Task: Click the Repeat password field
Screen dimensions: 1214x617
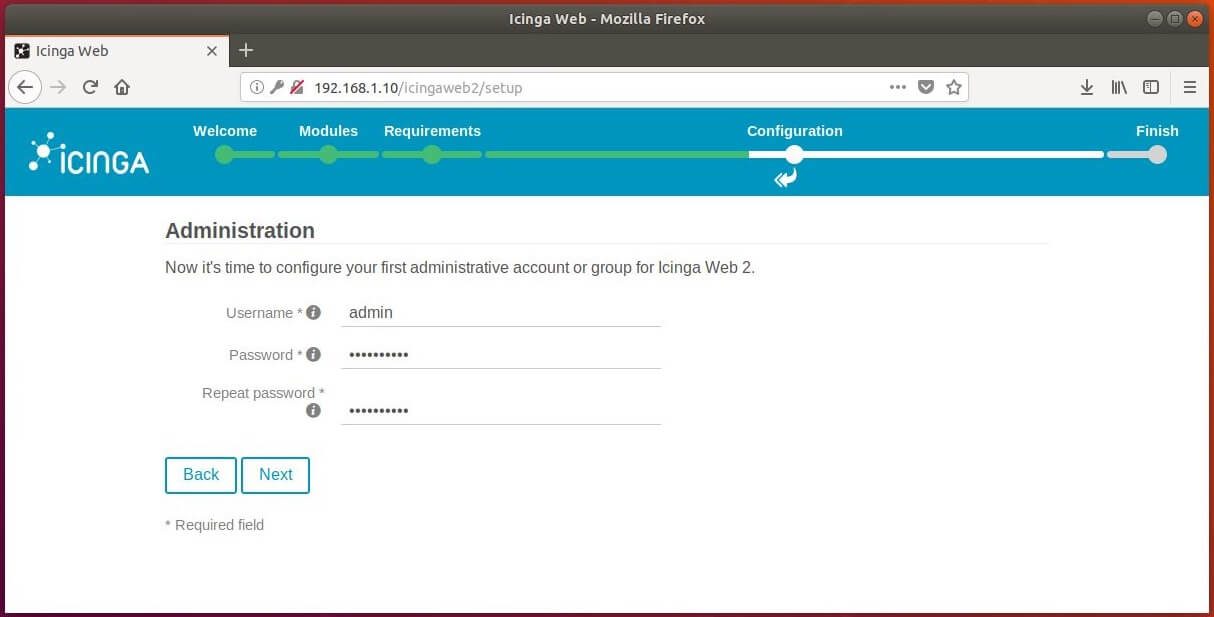Action: click(x=500, y=410)
